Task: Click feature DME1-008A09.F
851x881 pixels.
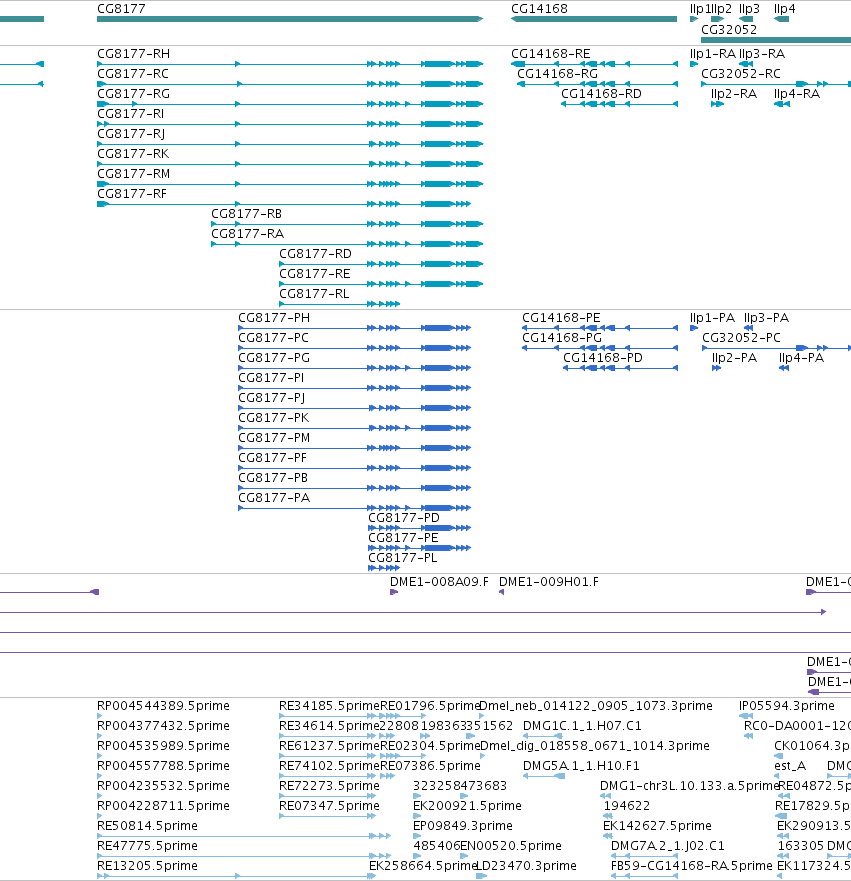Action: coord(440,582)
